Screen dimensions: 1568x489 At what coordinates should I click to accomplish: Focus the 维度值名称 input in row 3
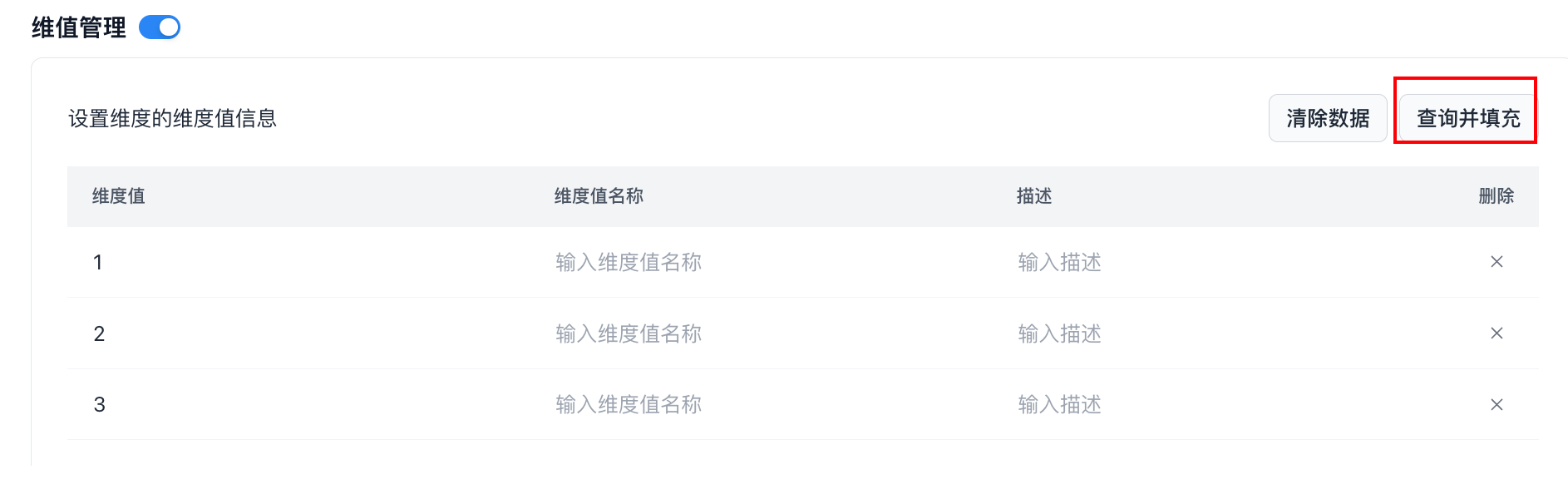click(x=629, y=405)
